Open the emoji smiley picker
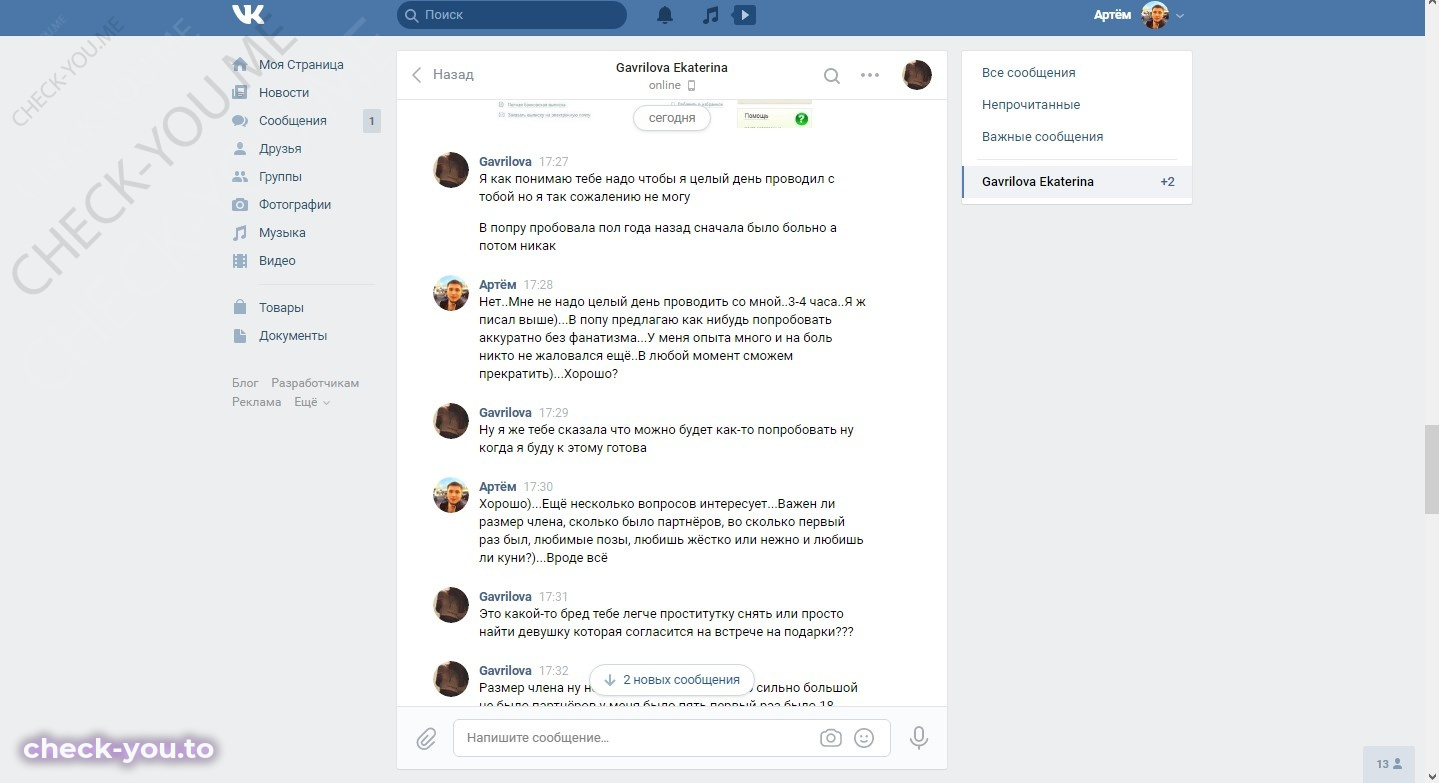 tap(864, 738)
